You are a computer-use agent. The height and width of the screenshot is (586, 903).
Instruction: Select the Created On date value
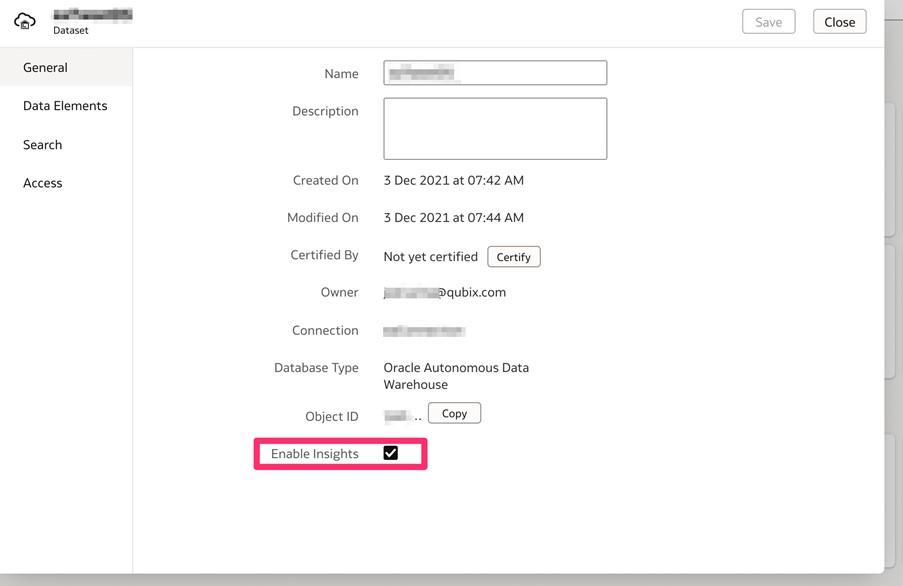454,180
